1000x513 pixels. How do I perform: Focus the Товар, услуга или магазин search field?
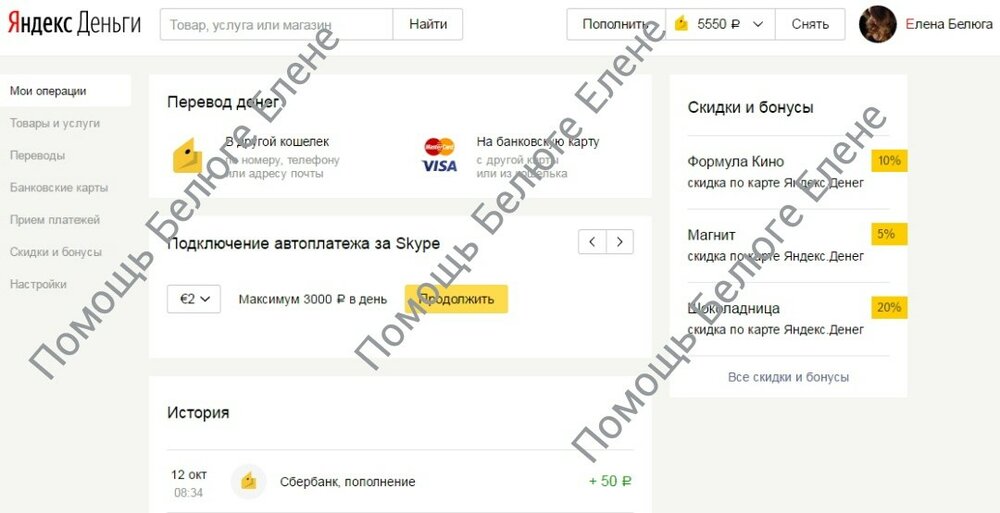click(277, 24)
